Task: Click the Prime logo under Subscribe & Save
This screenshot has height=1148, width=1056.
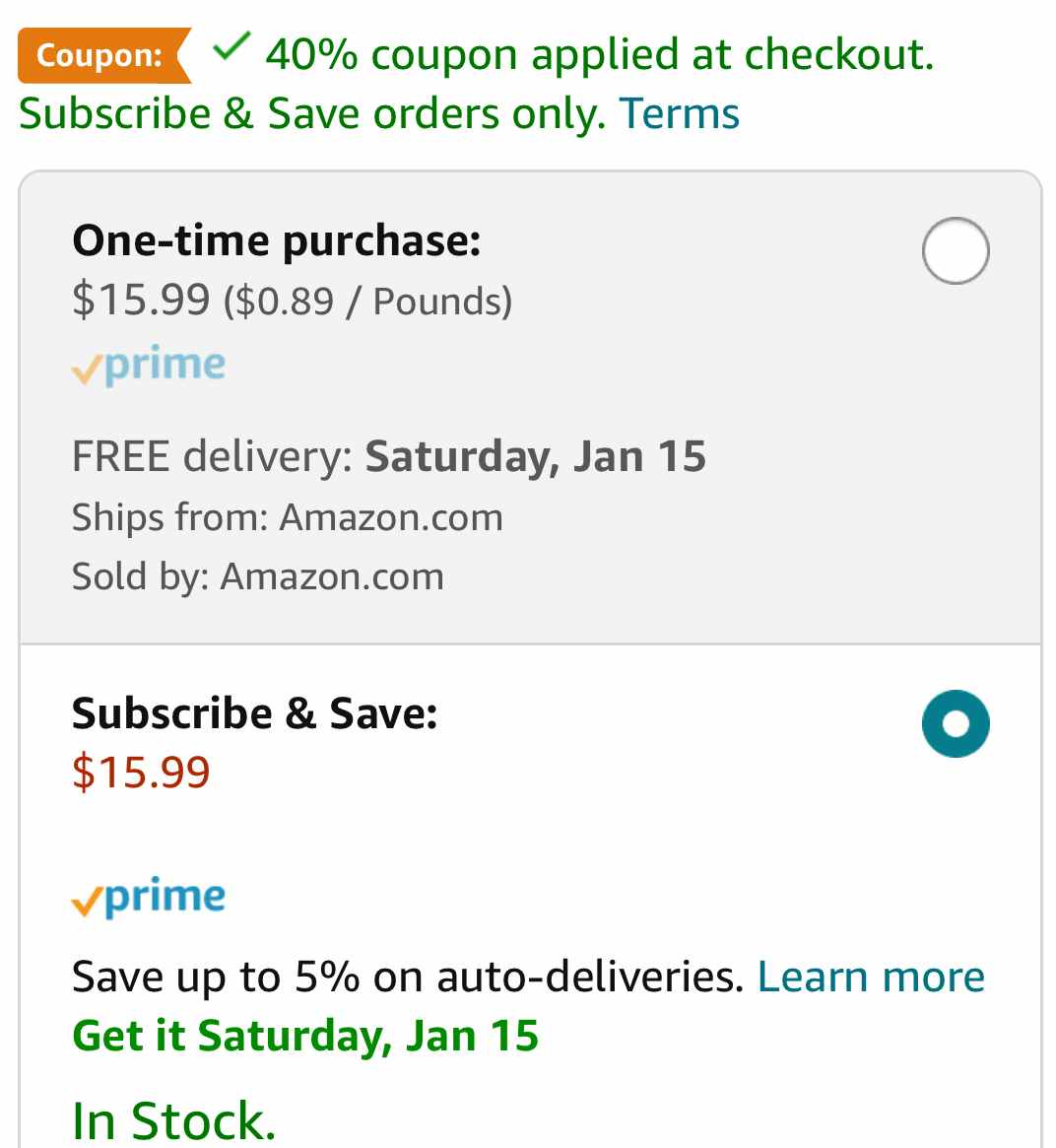Action: click(x=149, y=897)
